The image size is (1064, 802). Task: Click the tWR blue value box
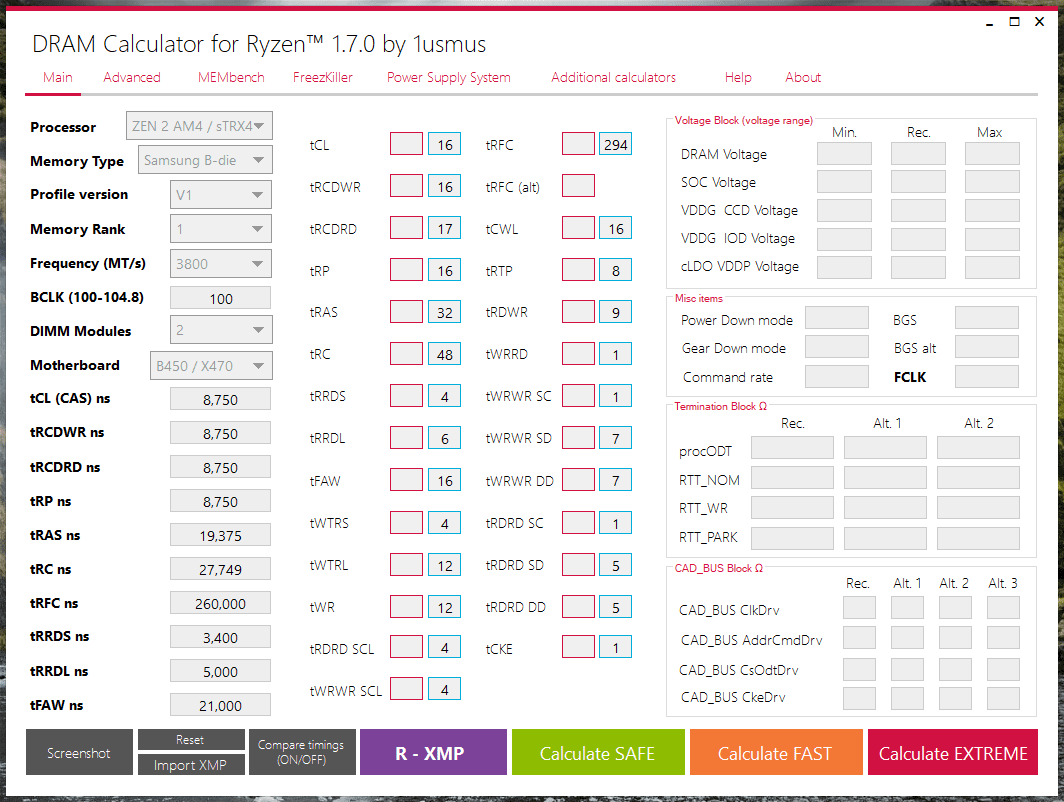pyautogui.click(x=444, y=607)
